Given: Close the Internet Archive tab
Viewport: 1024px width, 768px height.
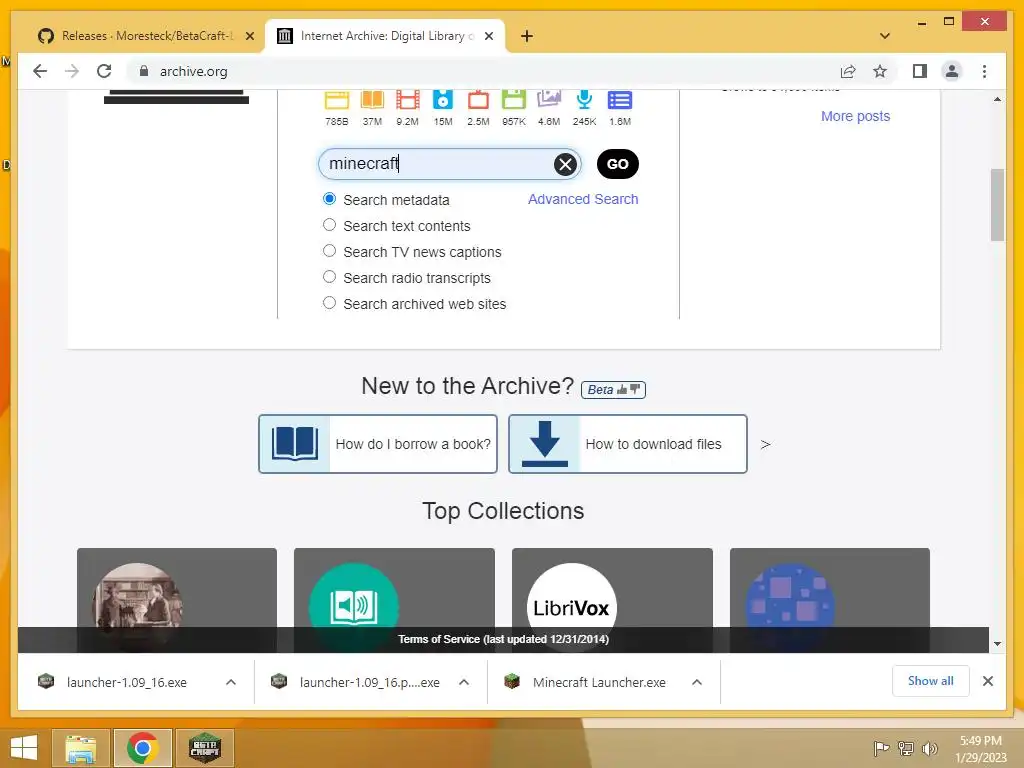Looking at the screenshot, I should pyautogui.click(x=488, y=36).
